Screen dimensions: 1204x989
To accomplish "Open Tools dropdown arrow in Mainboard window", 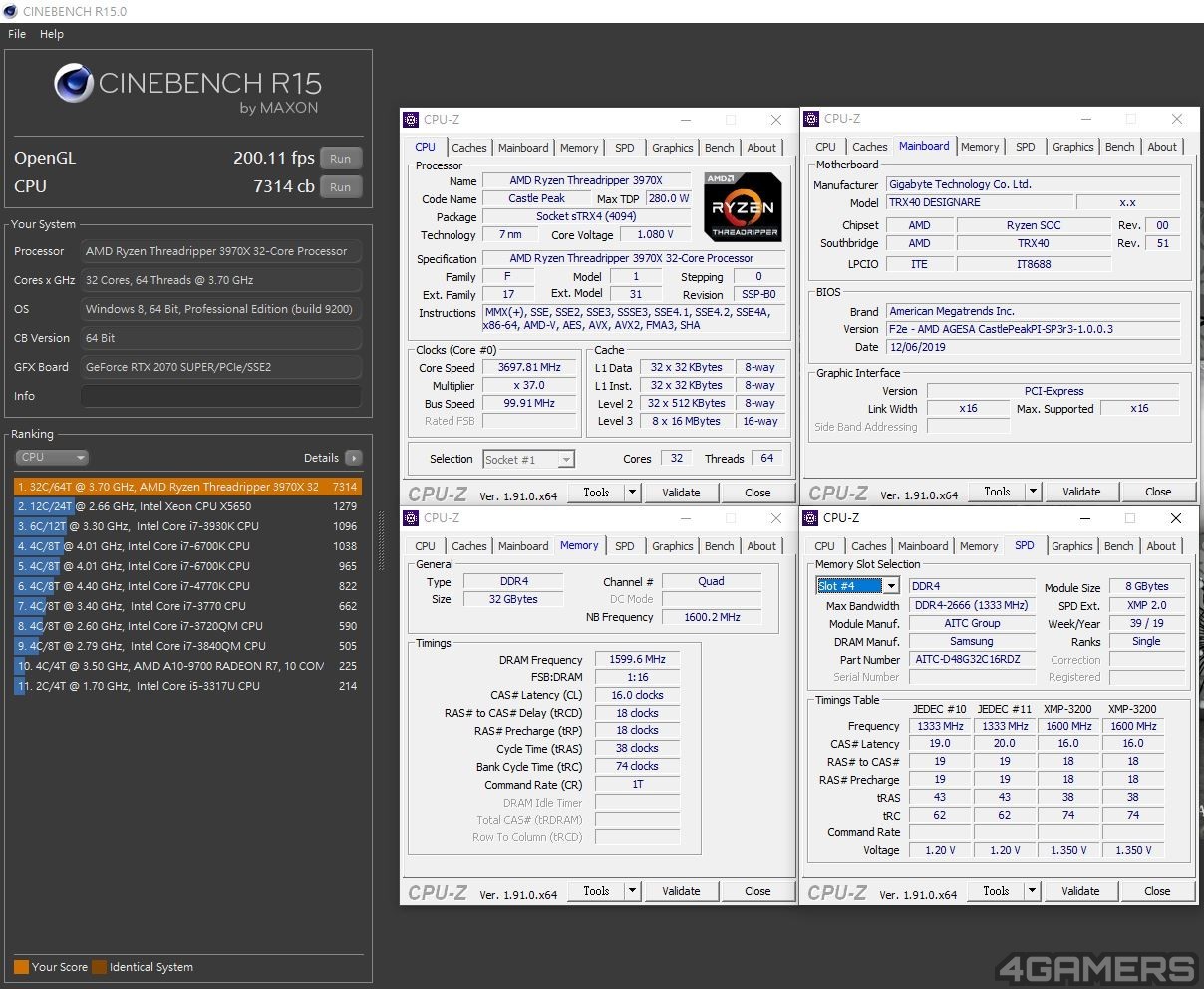I will point(1033,492).
